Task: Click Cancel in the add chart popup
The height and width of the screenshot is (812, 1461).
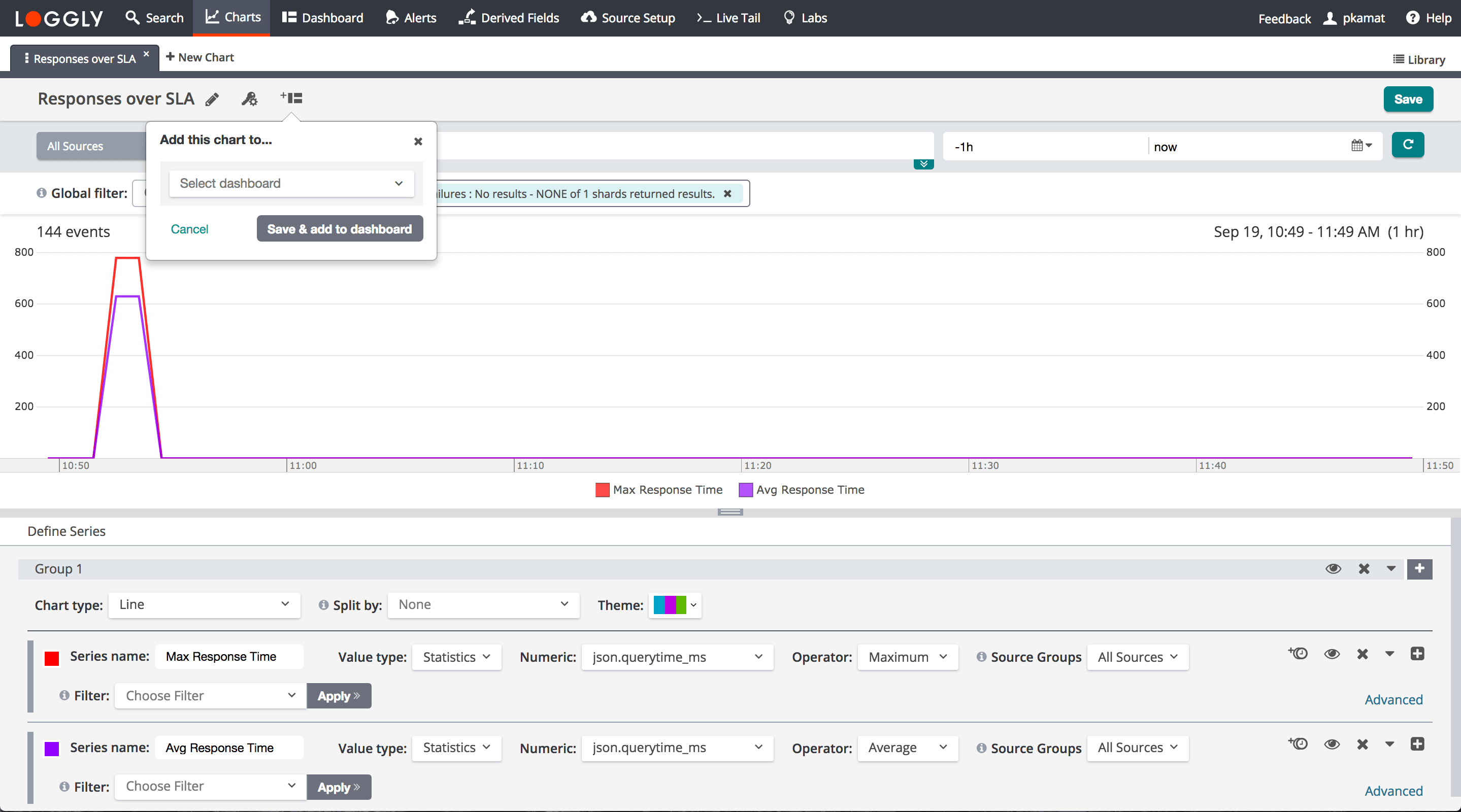Action: 189,229
